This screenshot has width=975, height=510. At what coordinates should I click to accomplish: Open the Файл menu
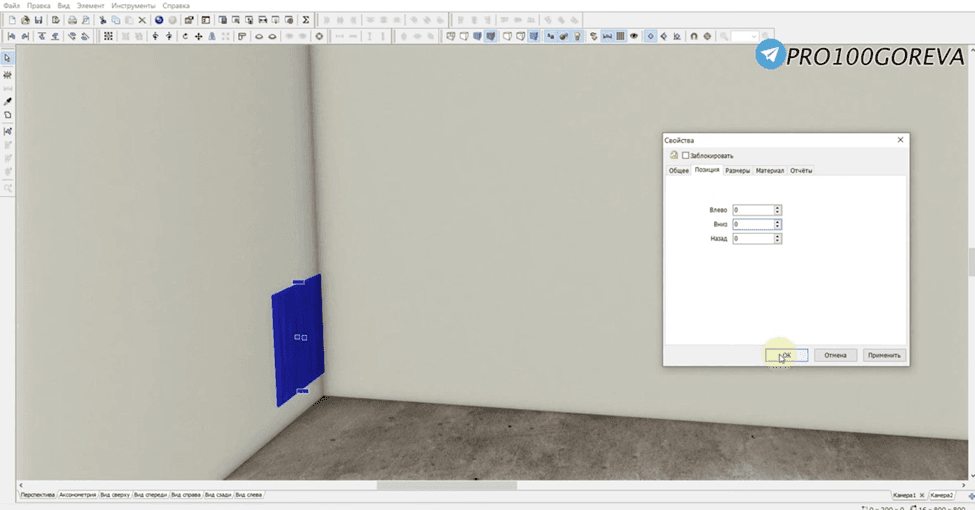(x=11, y=6)
